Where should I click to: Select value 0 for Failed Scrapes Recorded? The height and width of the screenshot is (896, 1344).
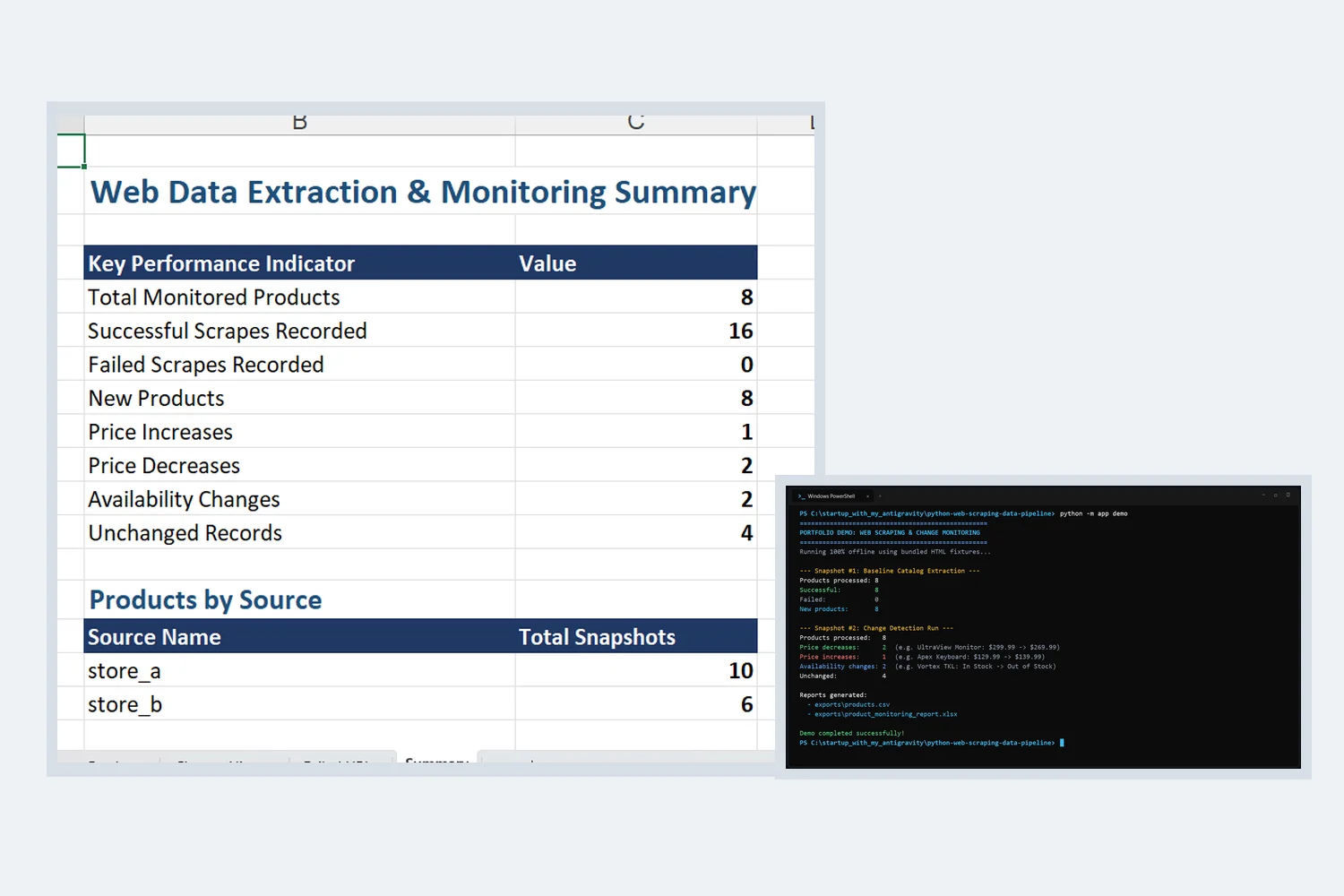coord(636,365)
